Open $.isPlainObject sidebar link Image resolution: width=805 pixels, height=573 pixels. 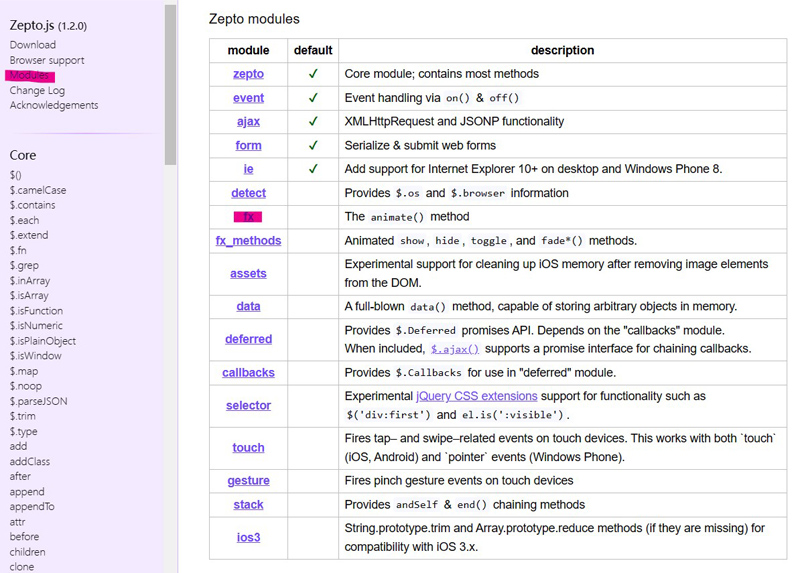(x=43, y=341)
